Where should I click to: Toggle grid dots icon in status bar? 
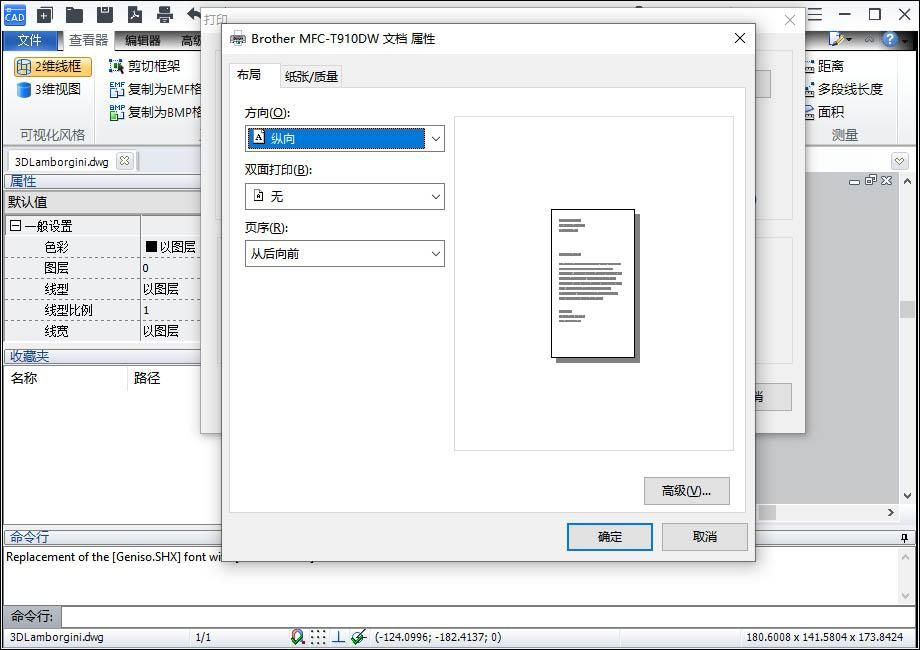tap(318, 637)
